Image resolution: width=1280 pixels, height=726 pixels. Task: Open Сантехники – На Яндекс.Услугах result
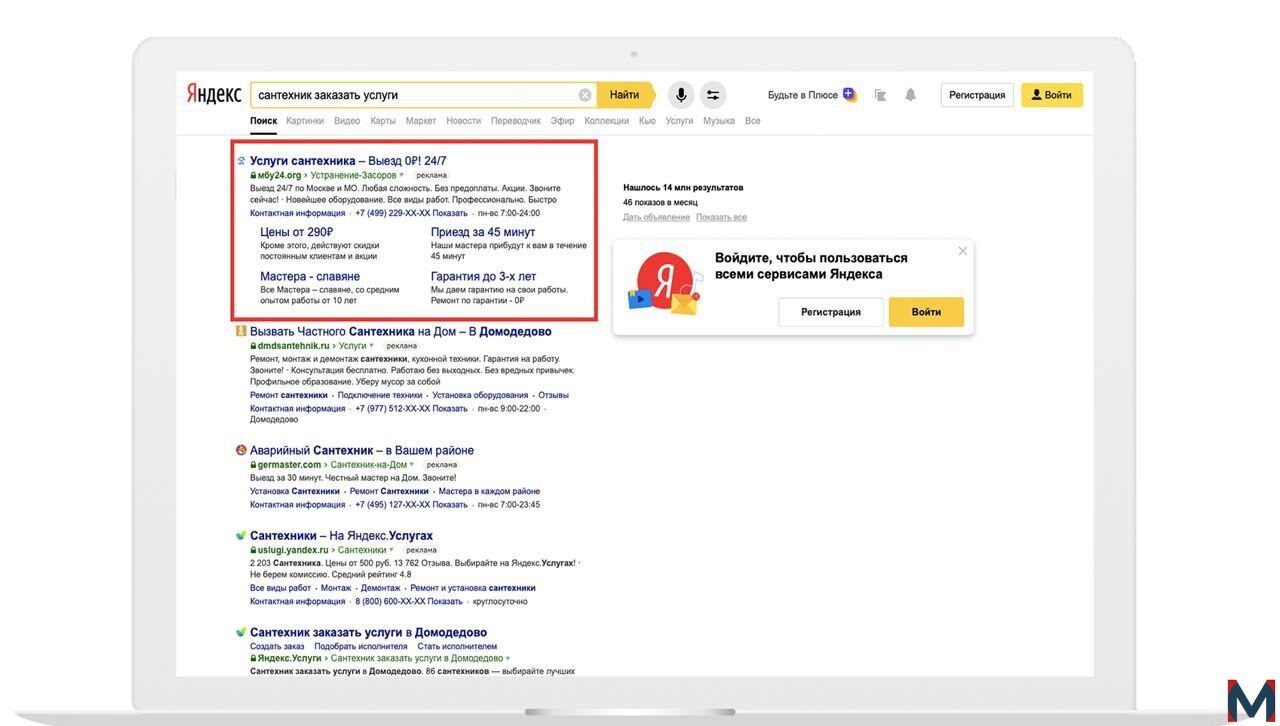tap(341, 535)
